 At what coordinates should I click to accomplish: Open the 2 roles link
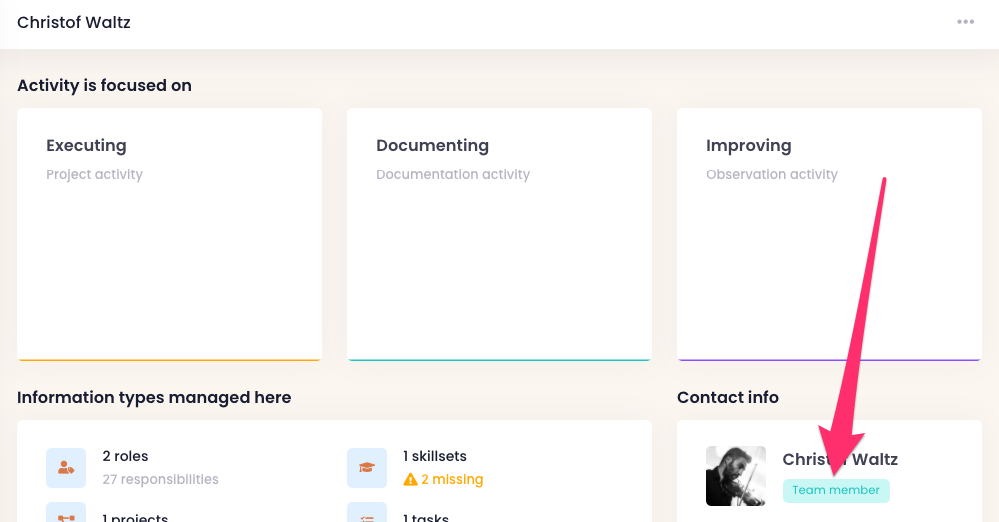[x=125, y=456]
